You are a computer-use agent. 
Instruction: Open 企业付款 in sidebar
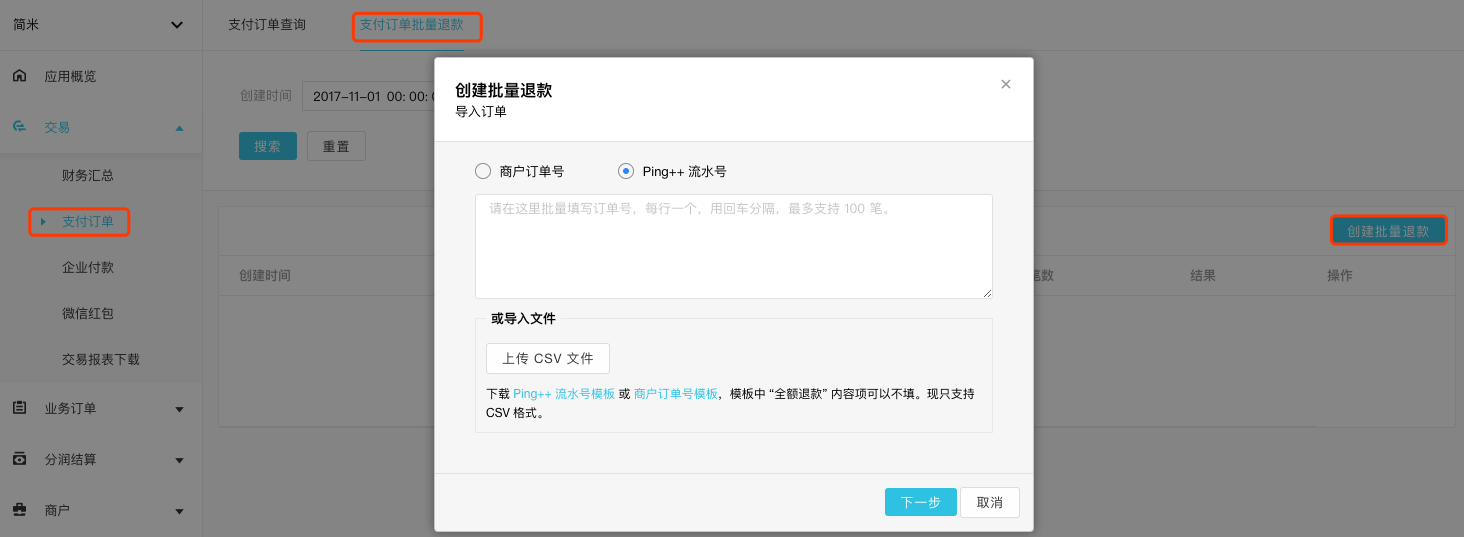pos(88,267)
